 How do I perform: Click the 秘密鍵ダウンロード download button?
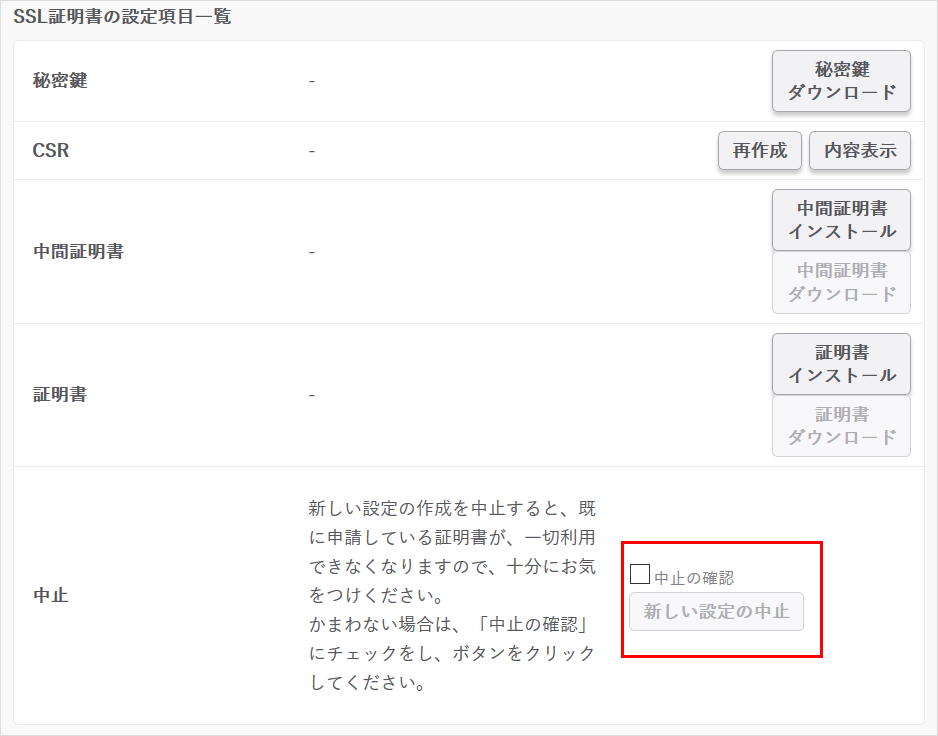click(841, 81)
